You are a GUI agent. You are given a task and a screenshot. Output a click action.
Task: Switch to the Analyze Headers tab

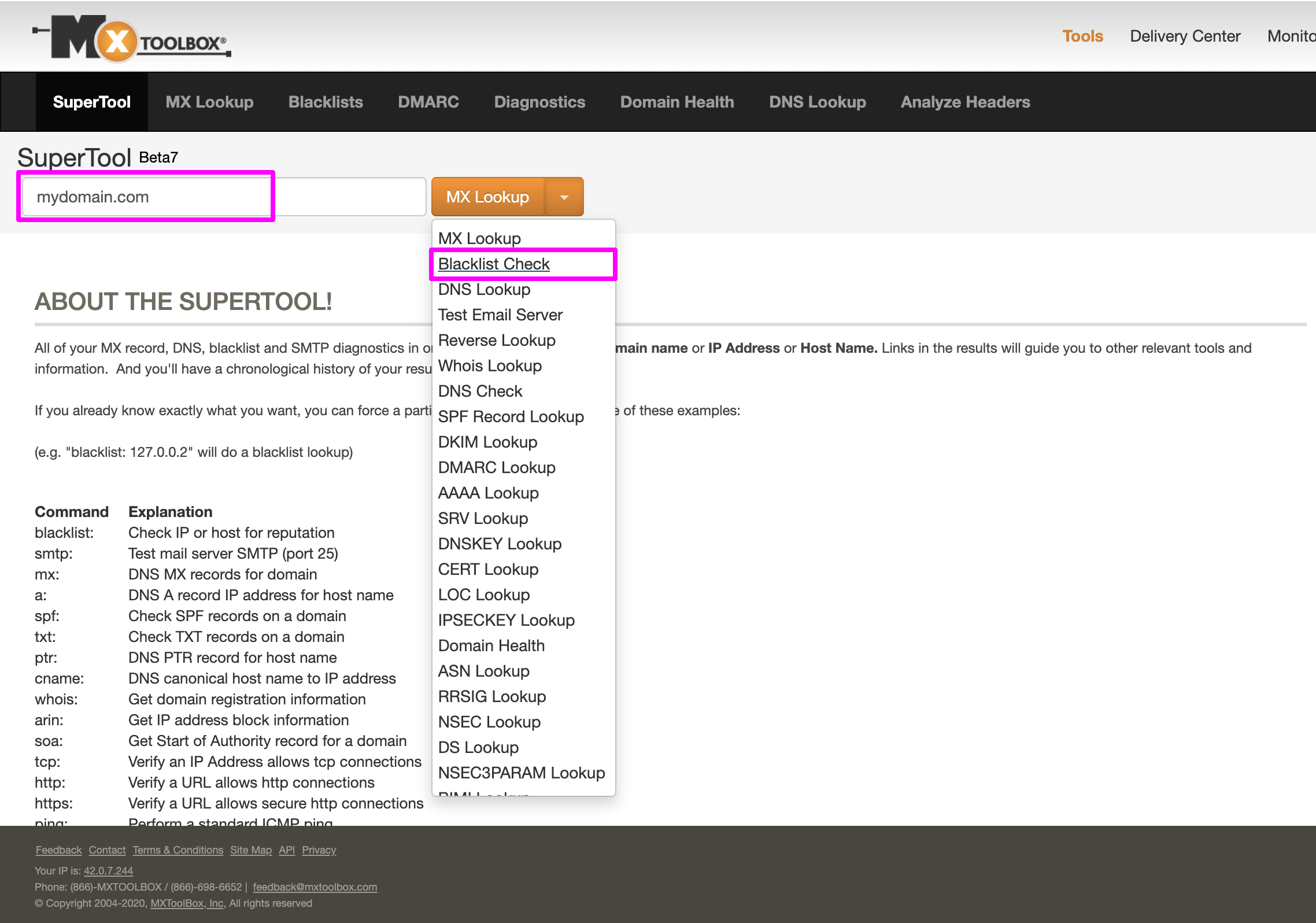pos(964,102)
